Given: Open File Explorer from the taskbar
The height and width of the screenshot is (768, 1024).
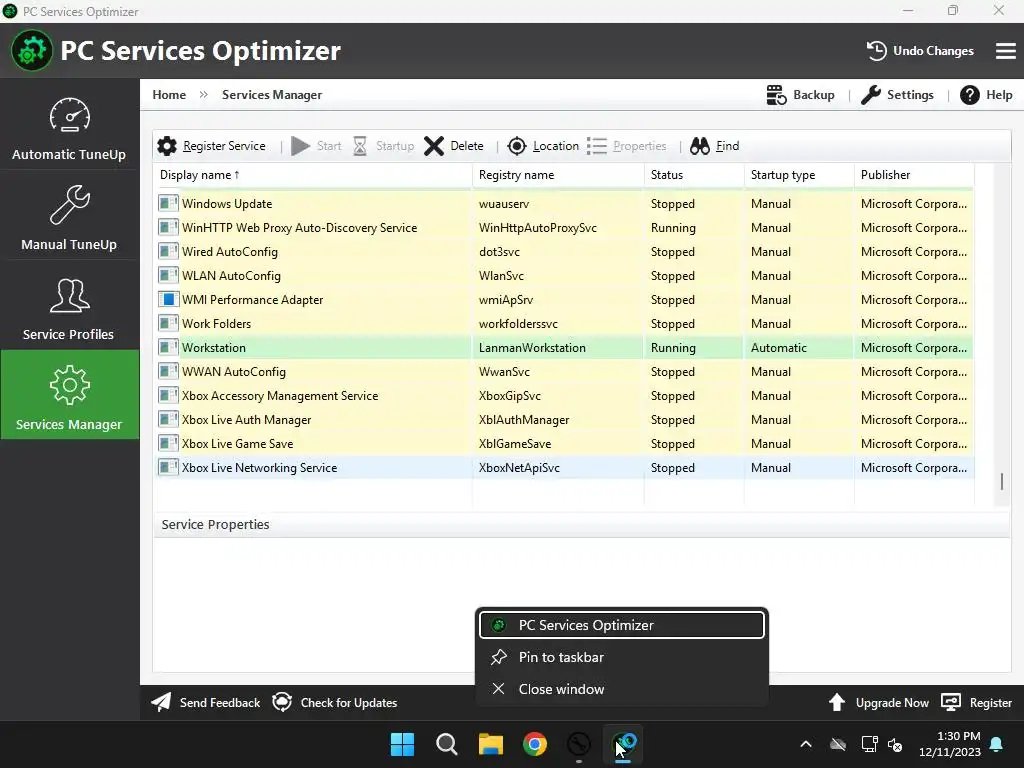Looking at the screenshot, I should pos(490,744).
